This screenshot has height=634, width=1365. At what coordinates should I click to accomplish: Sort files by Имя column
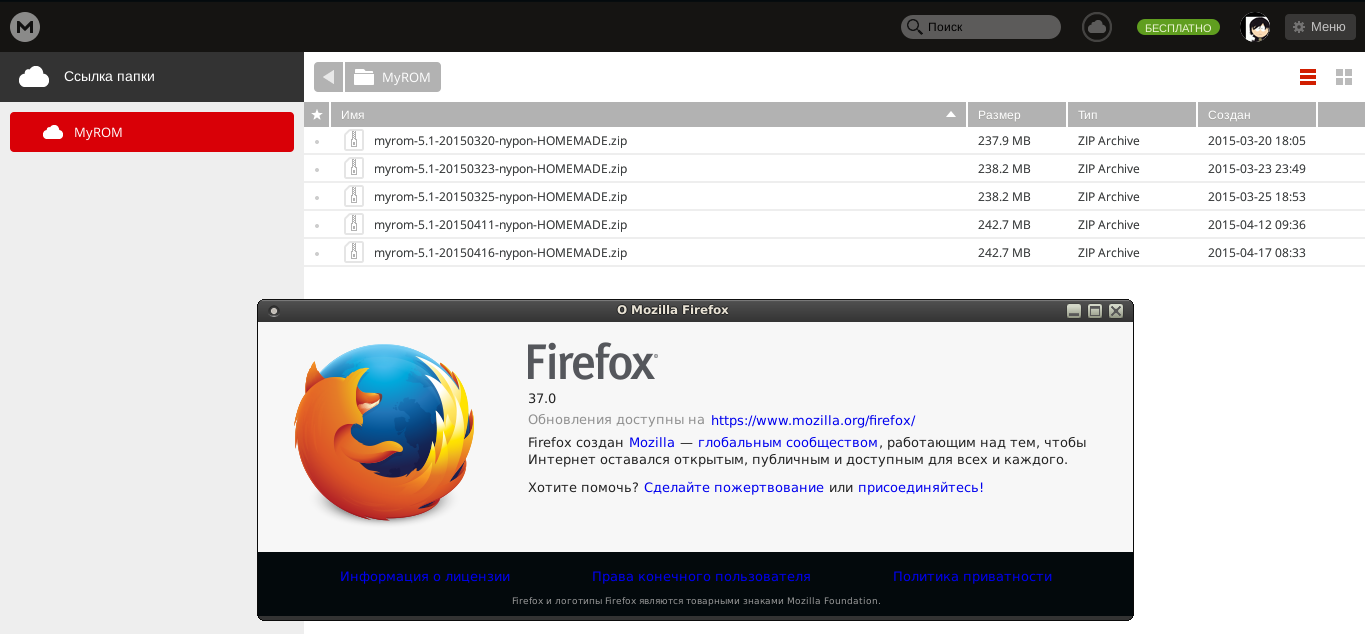pos(648,115)
